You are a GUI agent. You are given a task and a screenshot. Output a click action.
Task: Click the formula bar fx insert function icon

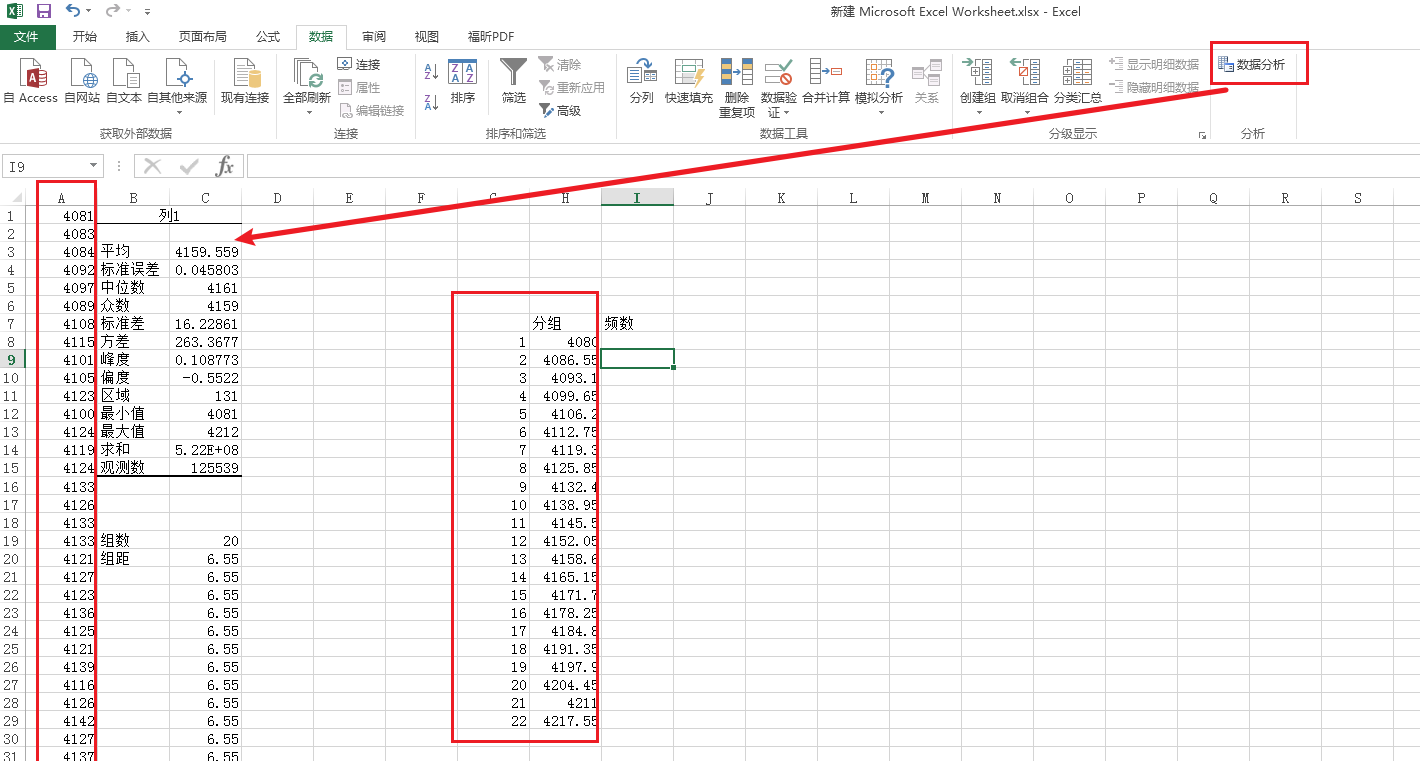pos(225,166)
